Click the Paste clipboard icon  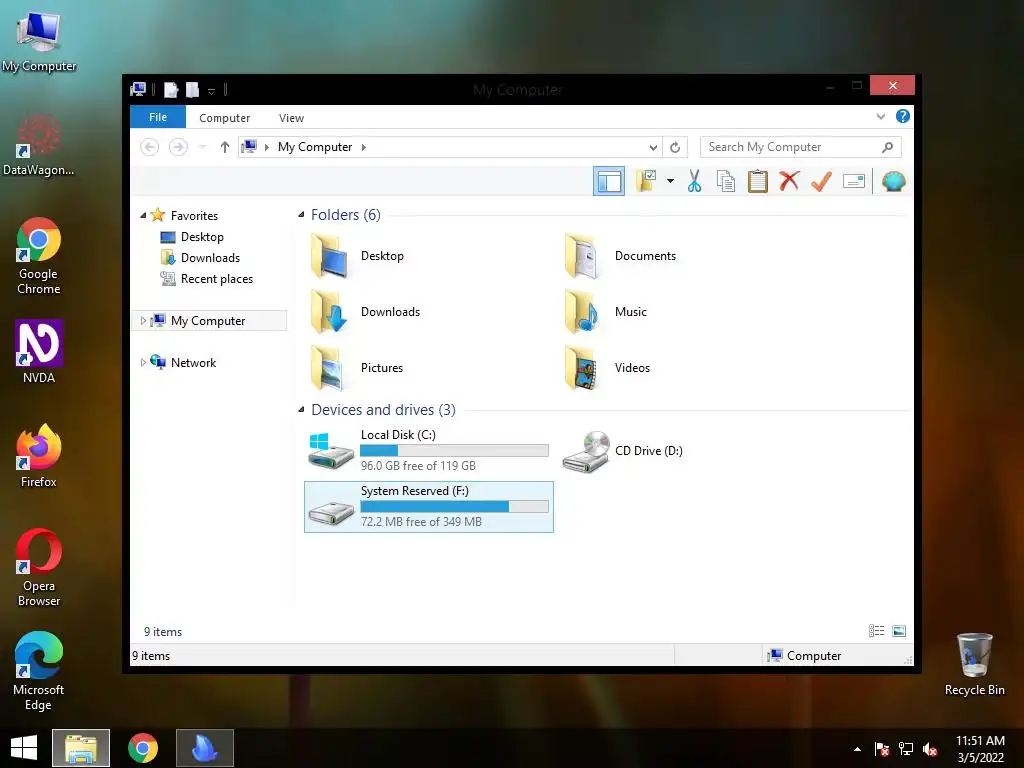(x=758, y=181)
